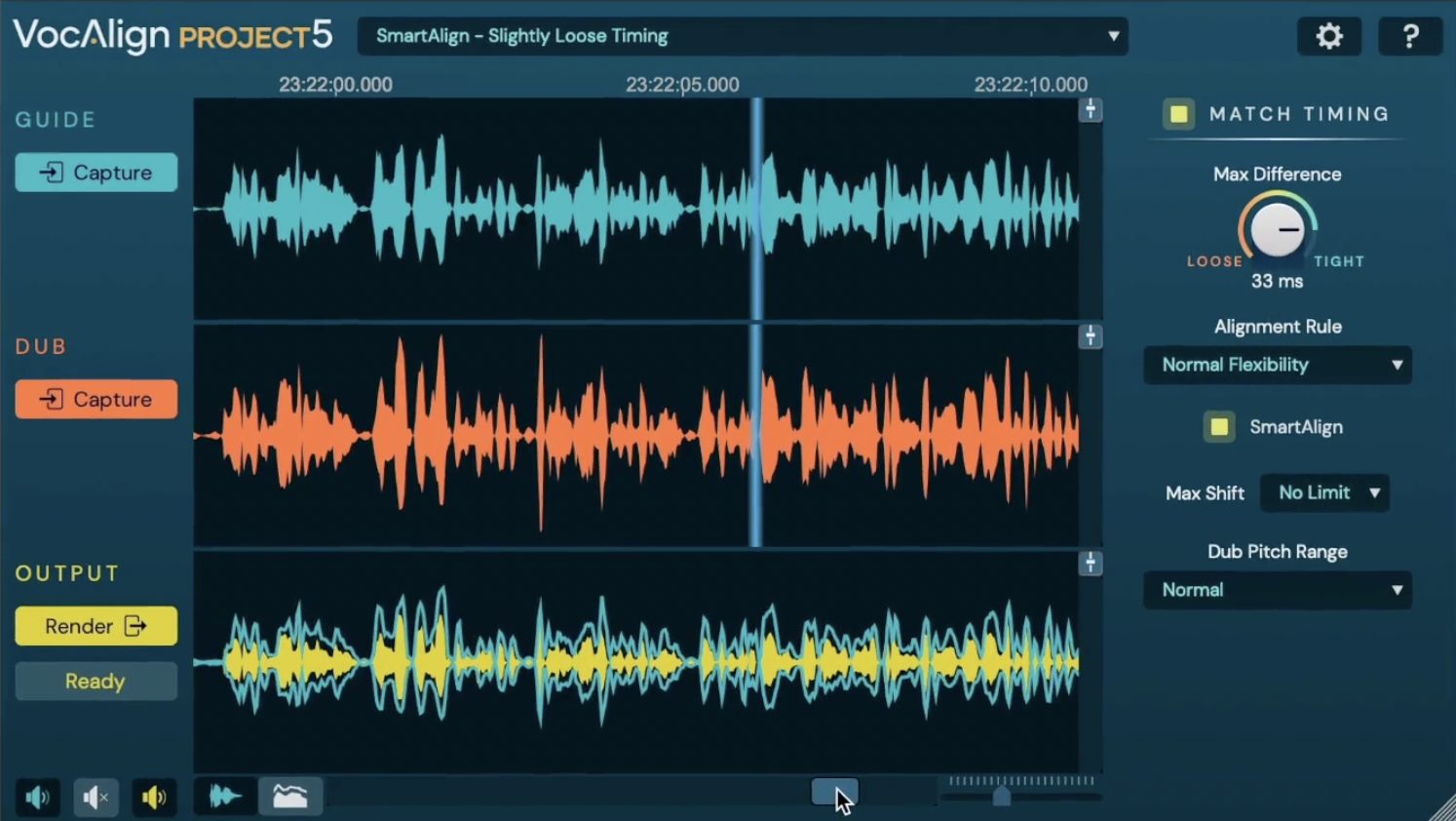This screenshot has width=1456, height=821.
Task: Click the Guide track vertical zoom icon
Action: (1091, 110)
